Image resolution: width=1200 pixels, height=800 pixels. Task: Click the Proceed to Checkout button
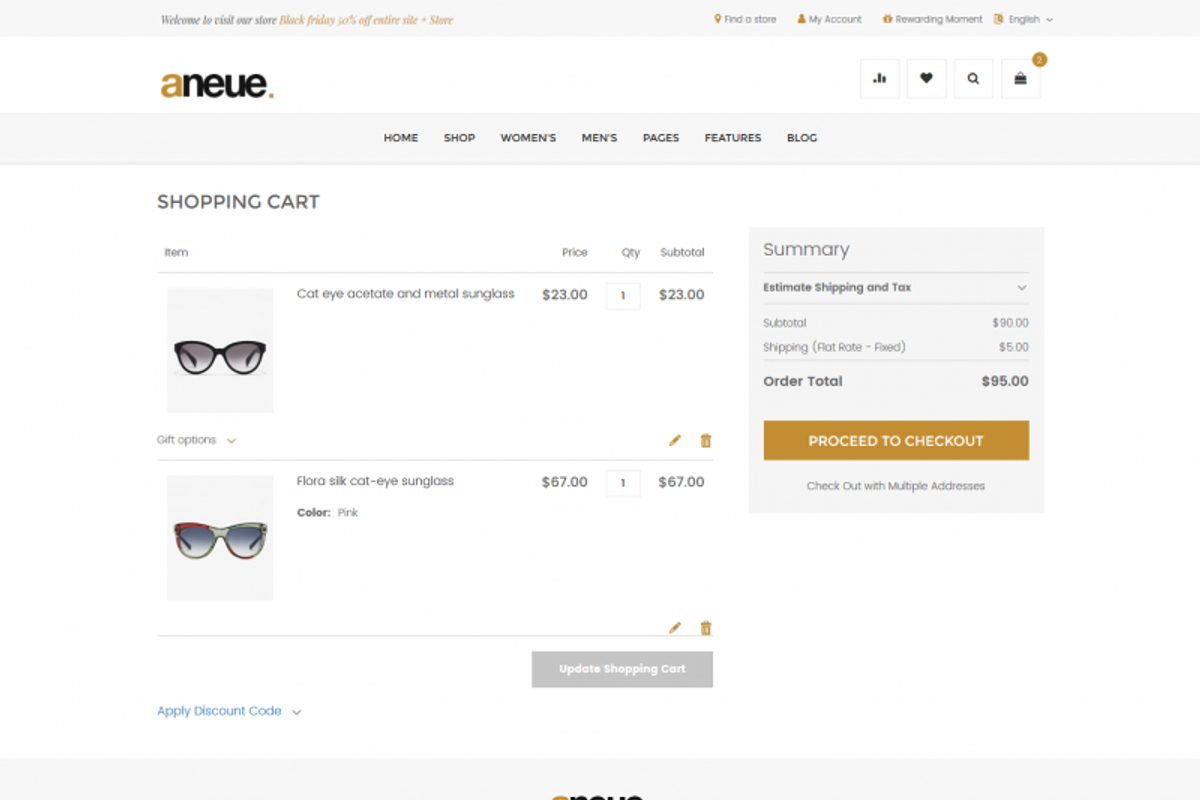tap(895, 440)
